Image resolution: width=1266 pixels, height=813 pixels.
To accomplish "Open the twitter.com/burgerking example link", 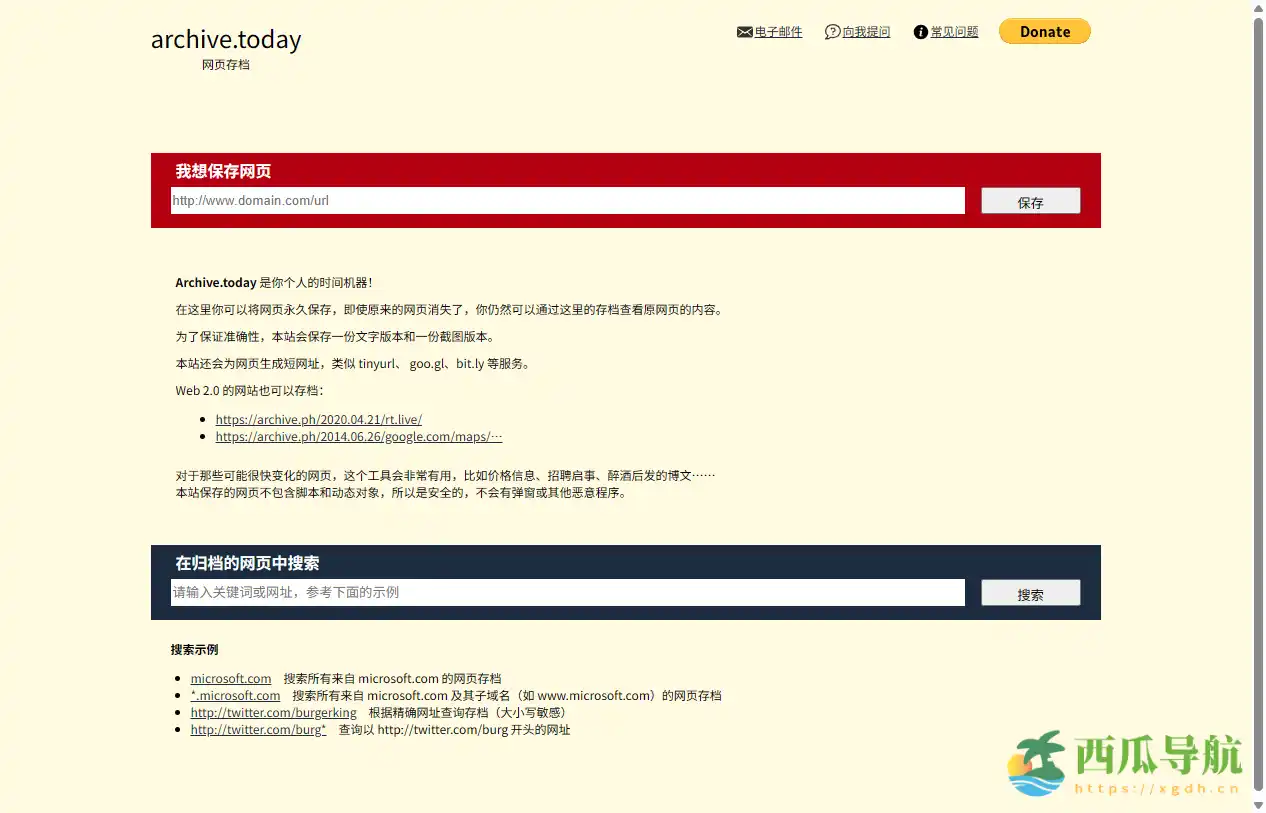I will [x=273, y=712].
